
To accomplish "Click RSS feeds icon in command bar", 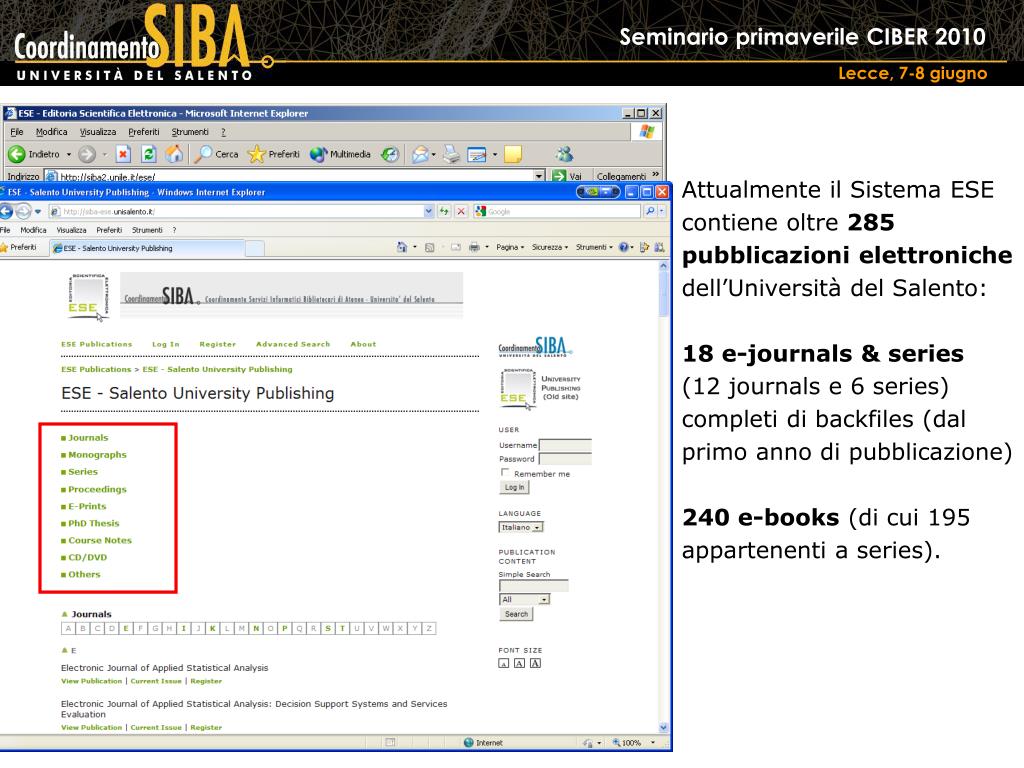I will click(430, 248).
